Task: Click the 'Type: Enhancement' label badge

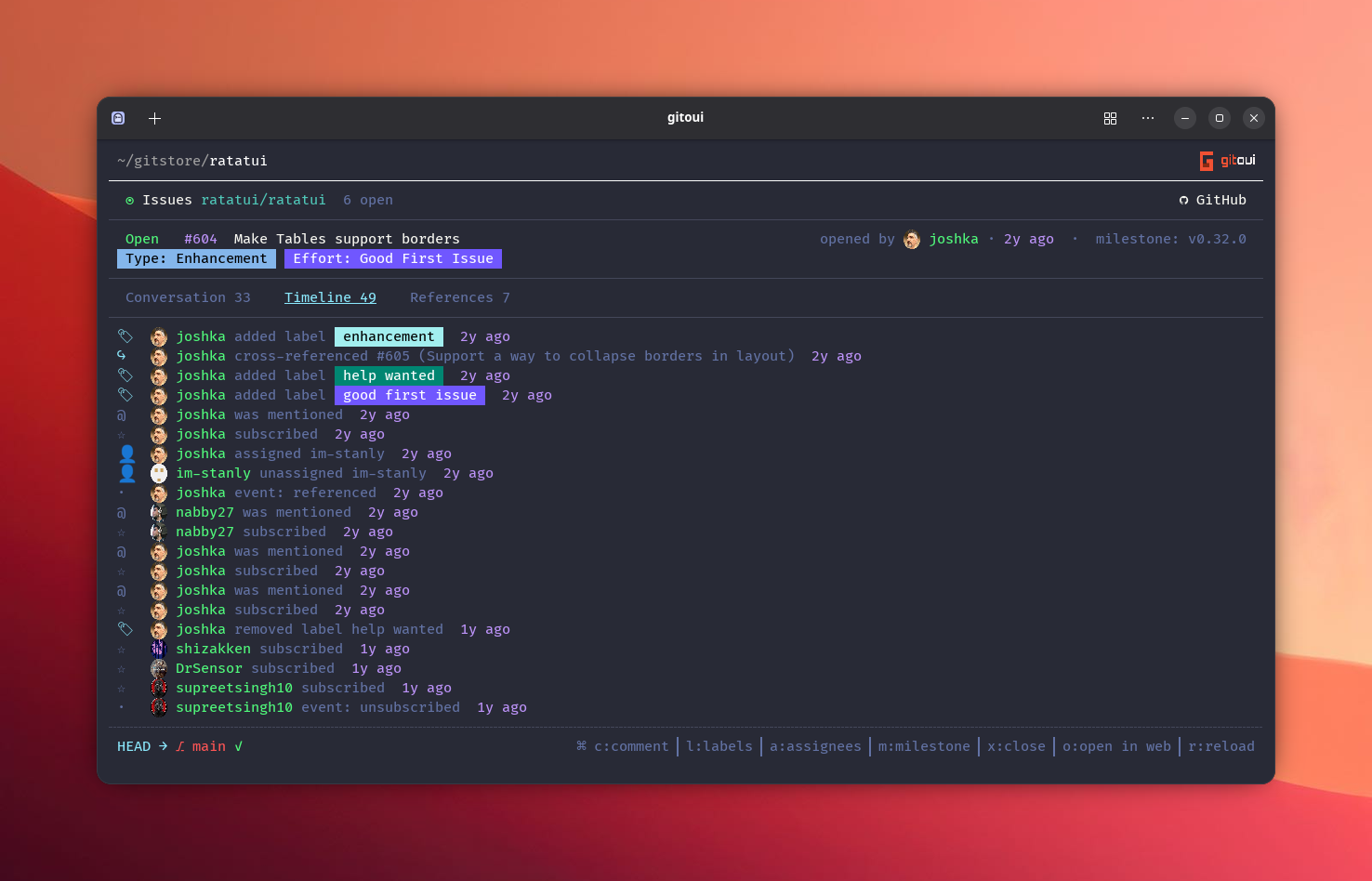Action: (x=196, y=258)
